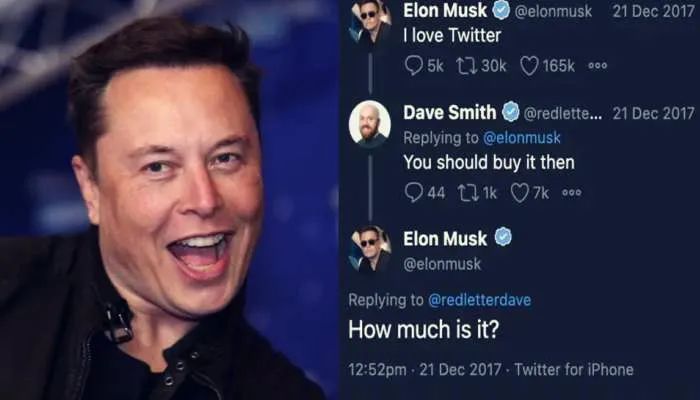Open Dave Smith's display name
Screen dimensions: 700x400
tap(450, 112)
